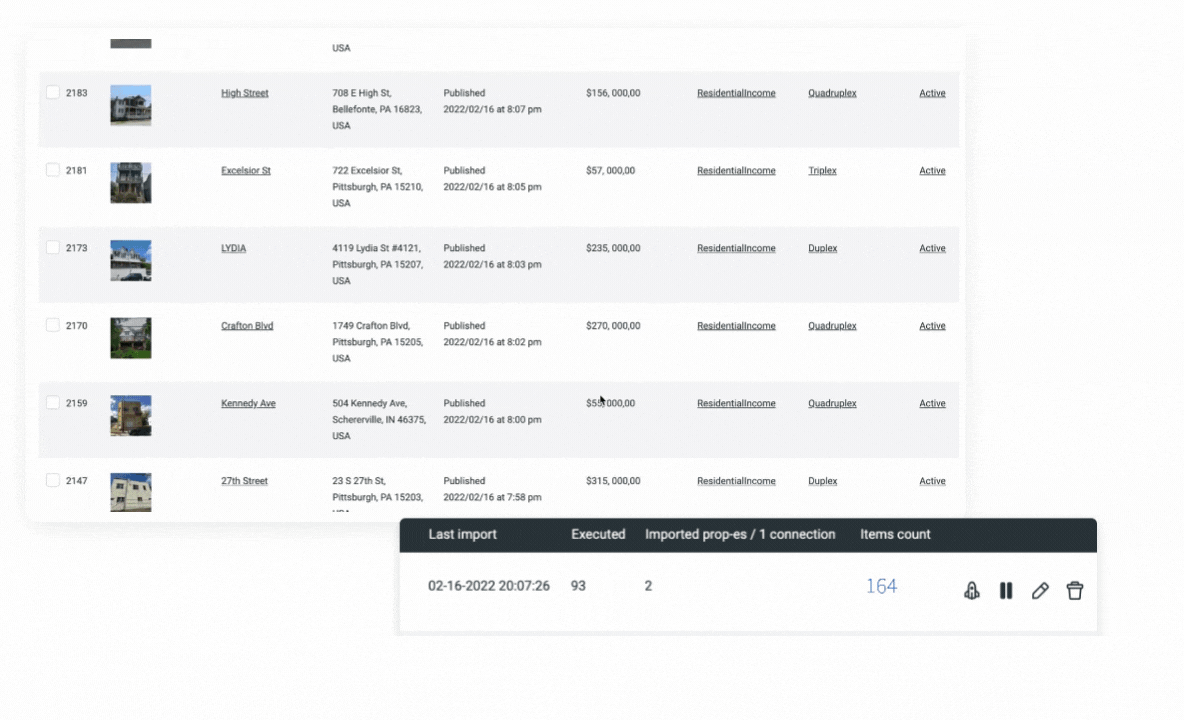The image size is (1184, 720).
Task: Open the LYDIA property title link
Action: tap(233, 248)
